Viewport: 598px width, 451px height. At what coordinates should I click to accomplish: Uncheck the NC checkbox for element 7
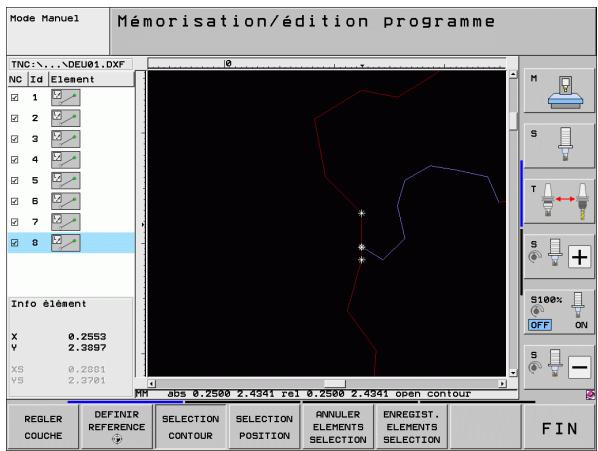14,222
